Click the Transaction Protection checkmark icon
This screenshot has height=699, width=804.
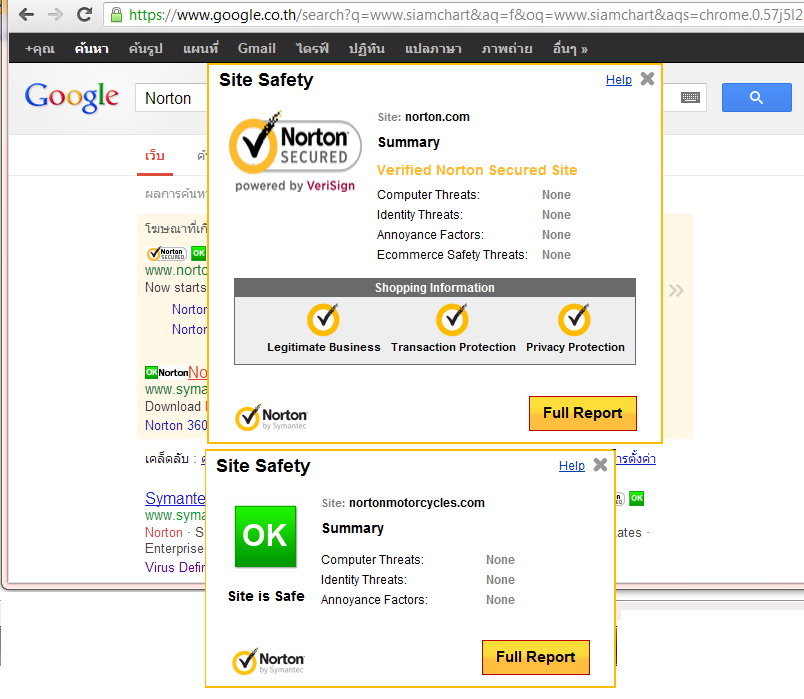pyautogui.click(x=452, y=319)
